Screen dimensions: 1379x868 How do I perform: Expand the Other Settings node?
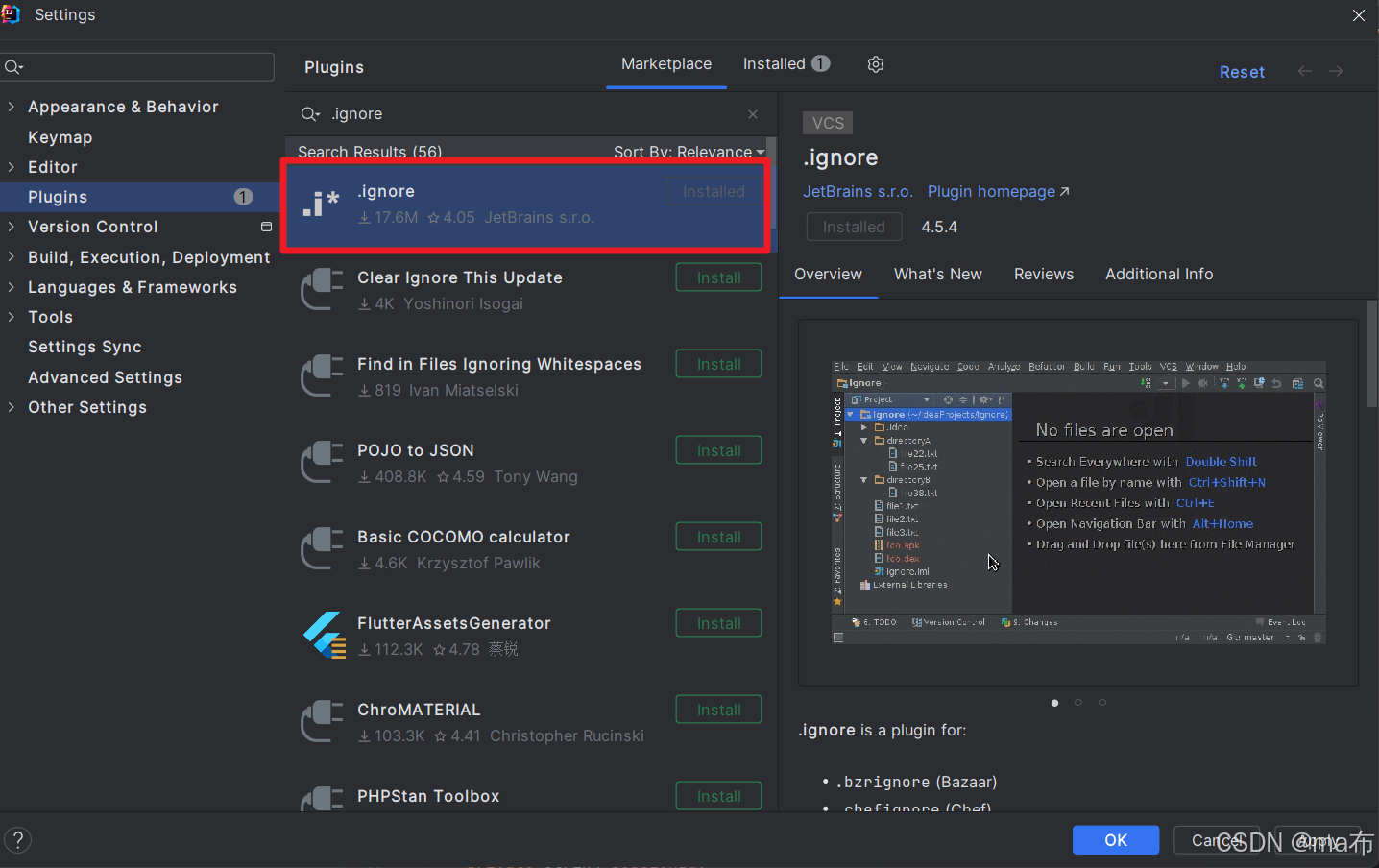pyautogui.click(x=11, y=407)
